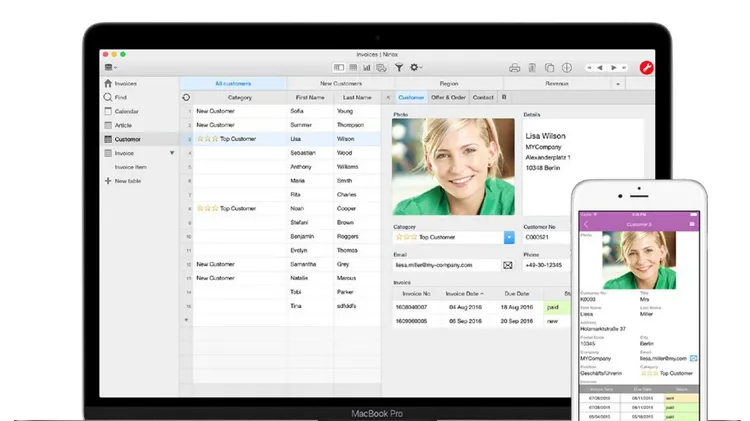Open the Invoice Item subtable
Viewport: 750px width, 421px height.
click(131, 167)
